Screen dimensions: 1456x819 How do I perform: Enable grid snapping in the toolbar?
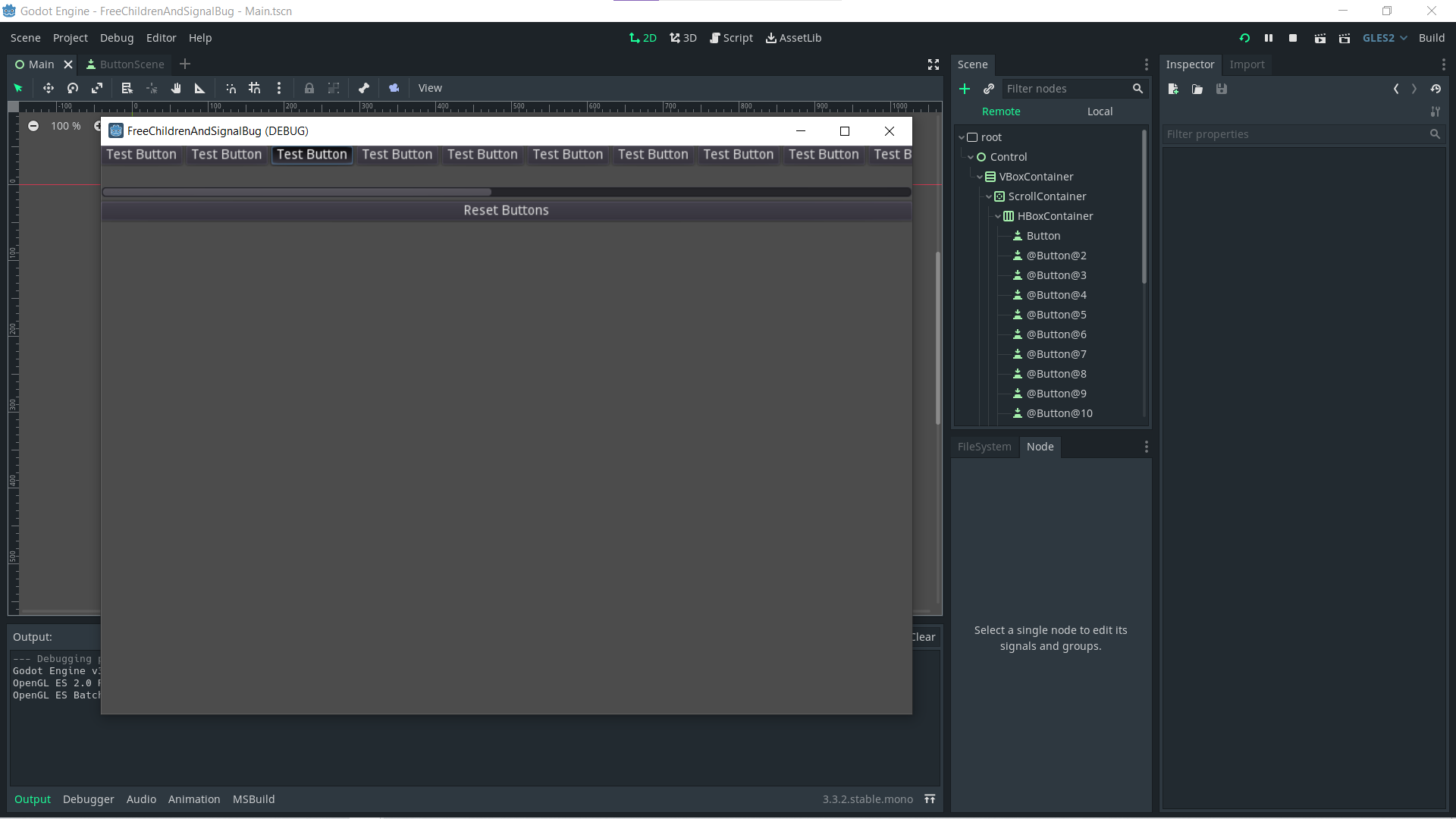(255, 88)
